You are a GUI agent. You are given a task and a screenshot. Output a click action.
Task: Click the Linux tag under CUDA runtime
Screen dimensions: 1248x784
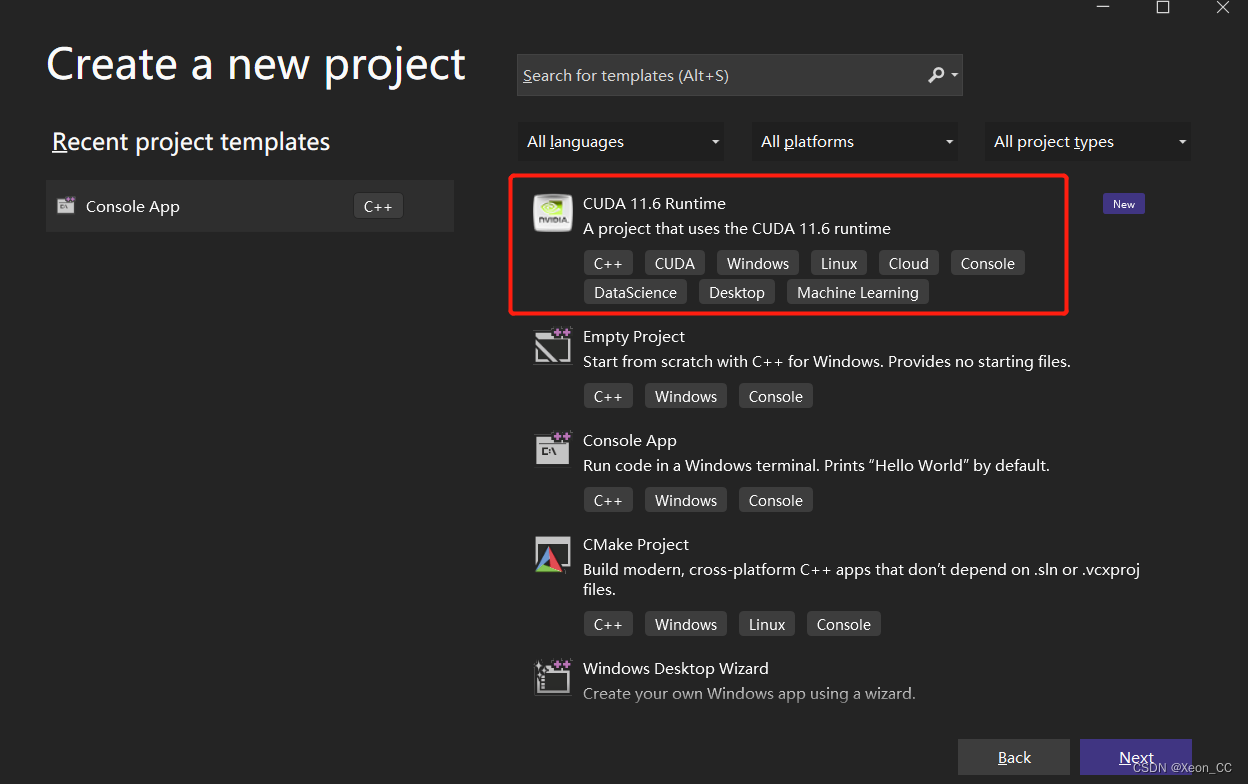click(x=839, y=263)
